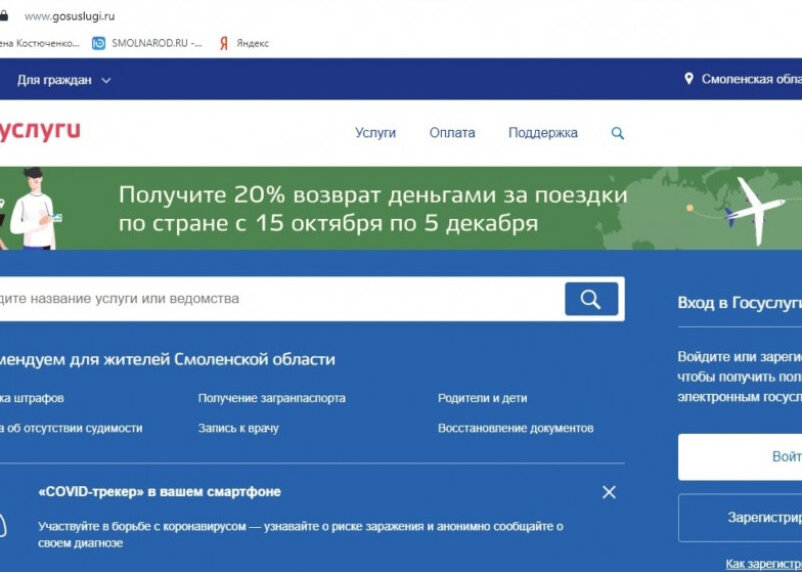Image resolution: width=802 pixels, height=572 pixels.
Task: Open the Оплата menu item
Action: coord(452,133)
